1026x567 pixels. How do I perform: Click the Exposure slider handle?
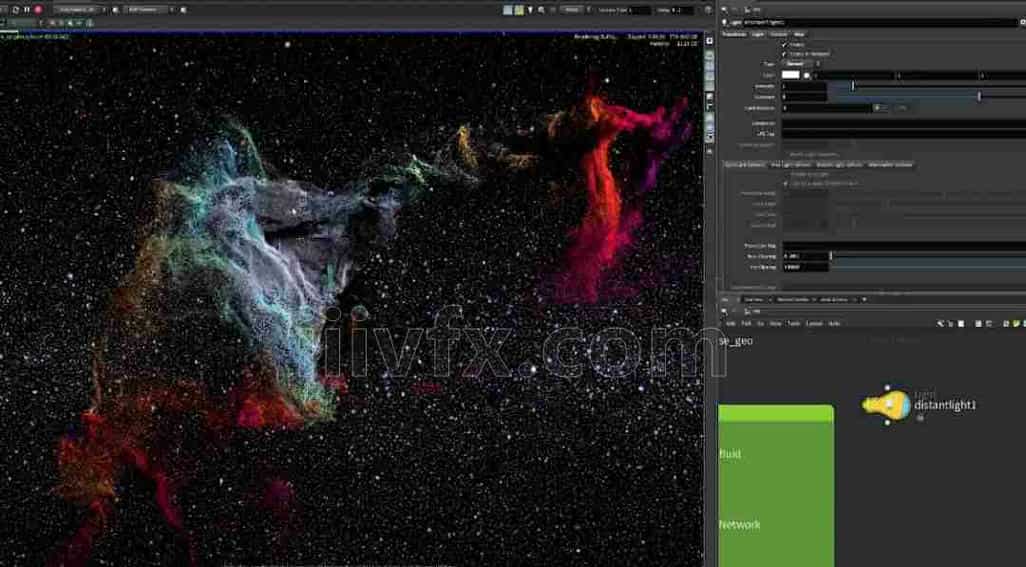(x=979, y=97)
